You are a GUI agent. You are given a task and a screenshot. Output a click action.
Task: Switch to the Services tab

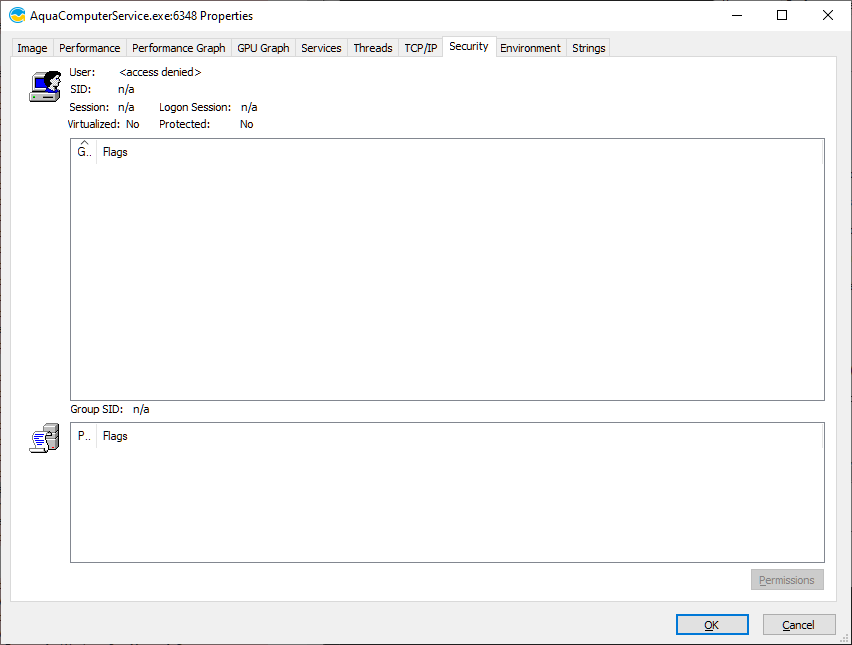pos(321,48)
